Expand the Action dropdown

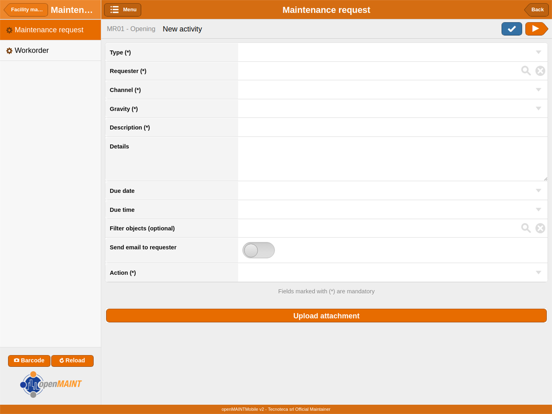[x=538, y=272]
